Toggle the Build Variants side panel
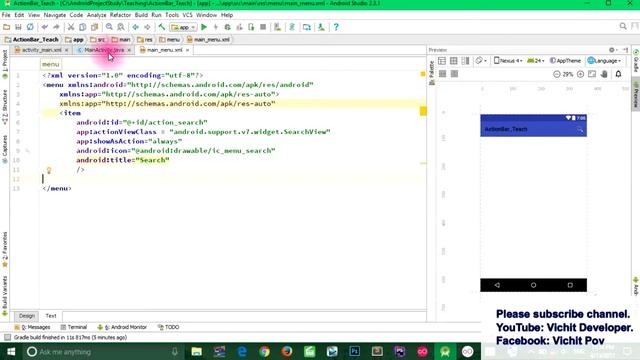This screenshot has width=640, height=360. tap(5, 296)
